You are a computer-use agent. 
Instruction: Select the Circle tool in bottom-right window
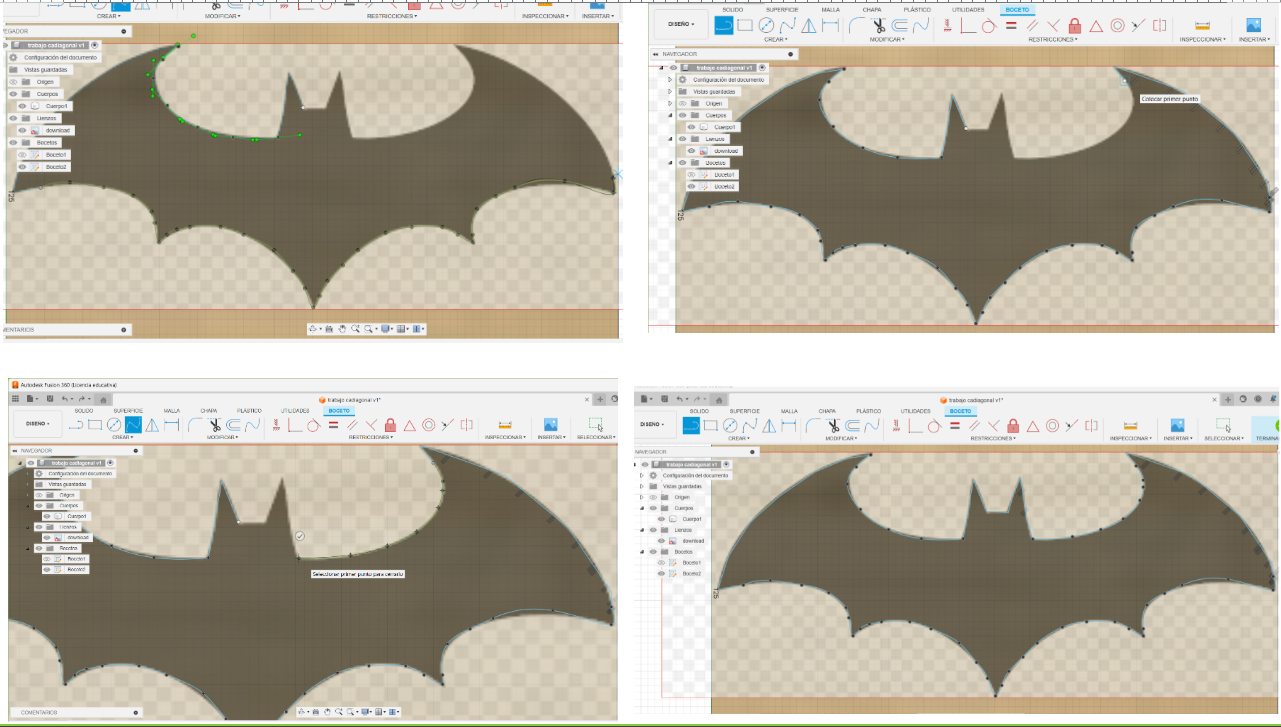click(x=731, y=425)
